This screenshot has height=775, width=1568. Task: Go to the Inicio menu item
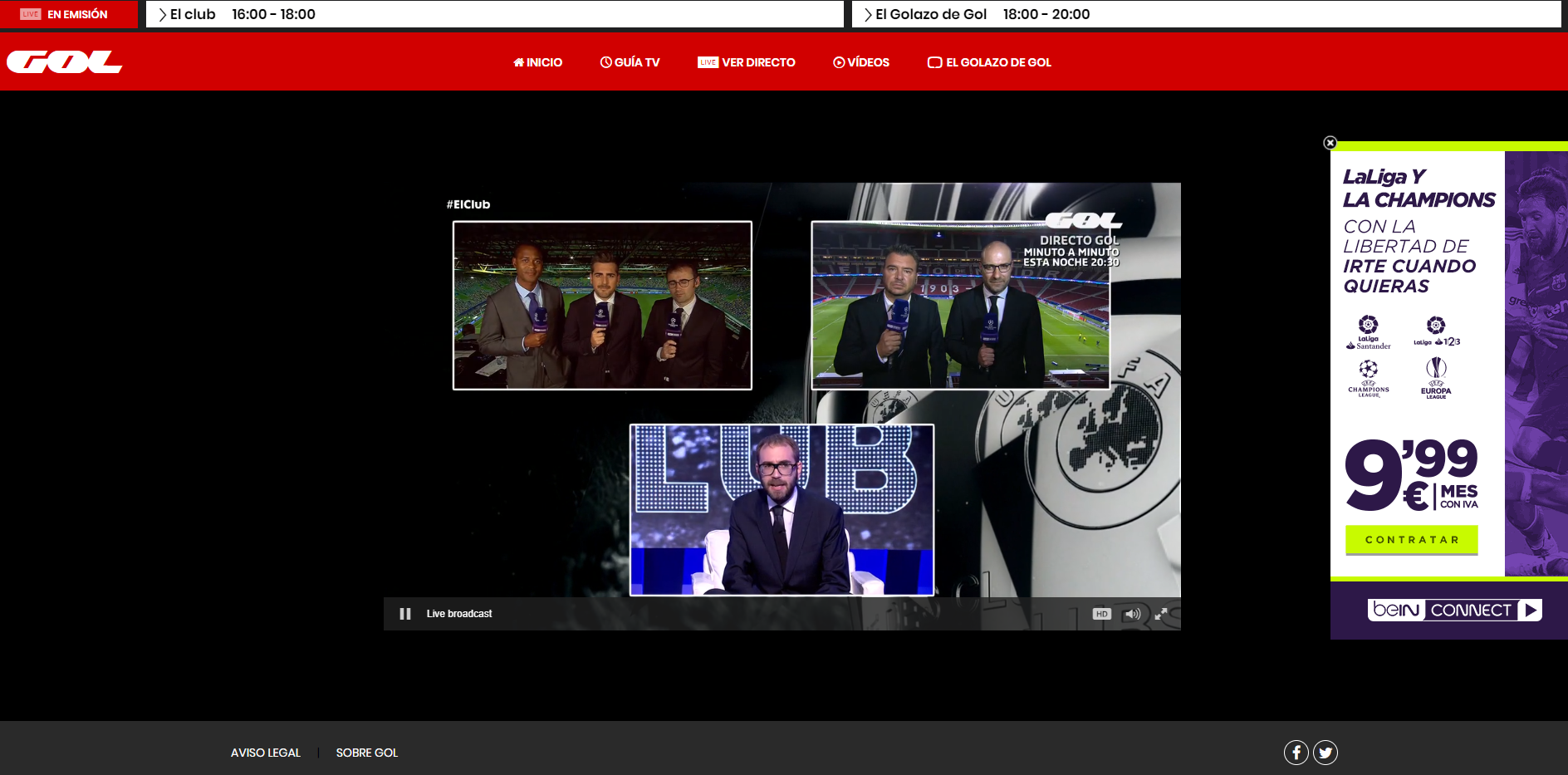537,62
